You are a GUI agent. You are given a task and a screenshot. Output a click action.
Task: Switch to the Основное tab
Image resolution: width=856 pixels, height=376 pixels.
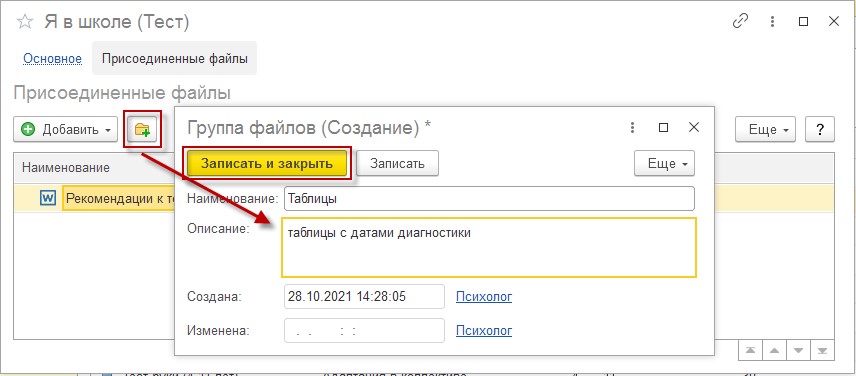click(x=52, y=58)
